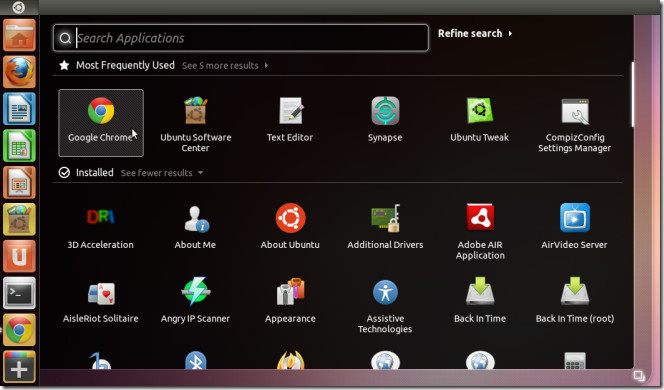664x390 pixels.
Task: Launch Additional Drivers
Action: [385, 227]
